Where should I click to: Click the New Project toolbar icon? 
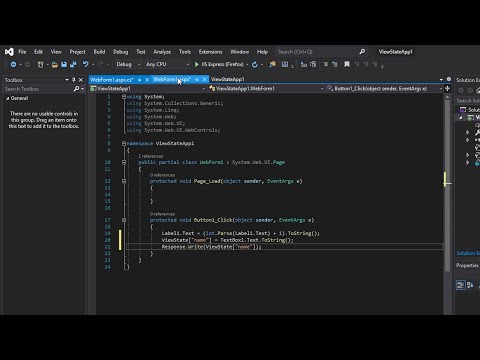(40, 64)
